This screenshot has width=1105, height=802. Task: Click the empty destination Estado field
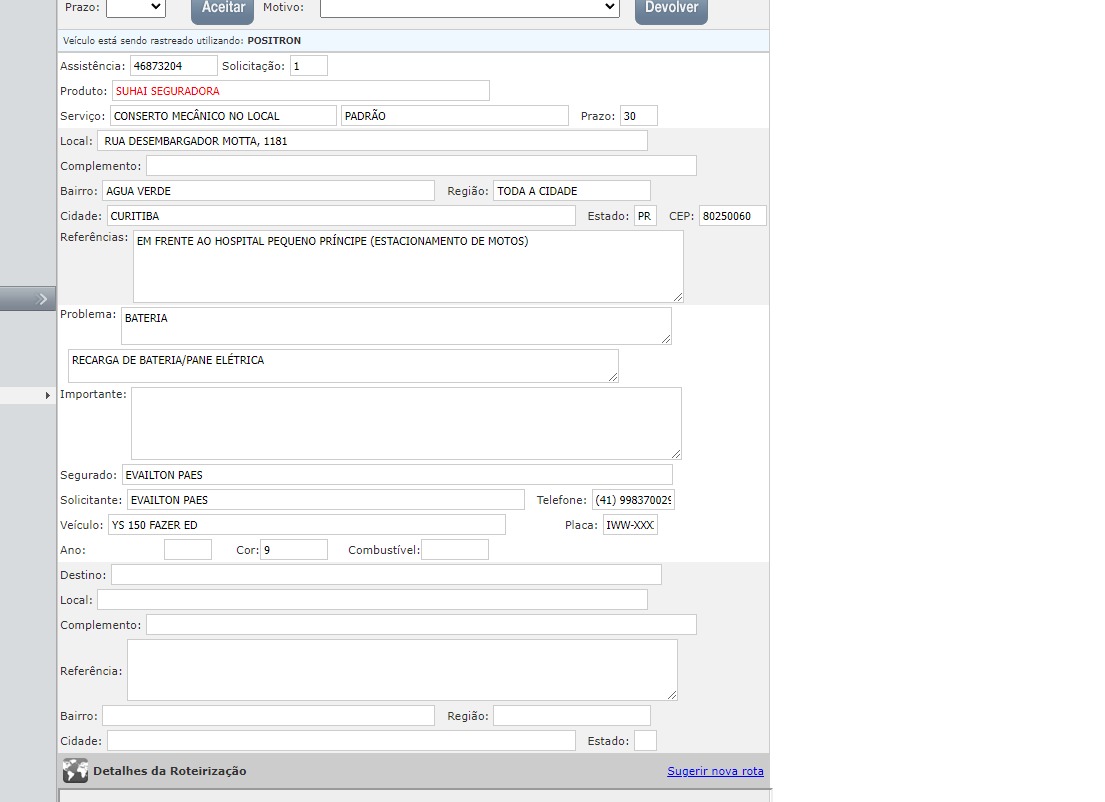[x=646, y=741]
